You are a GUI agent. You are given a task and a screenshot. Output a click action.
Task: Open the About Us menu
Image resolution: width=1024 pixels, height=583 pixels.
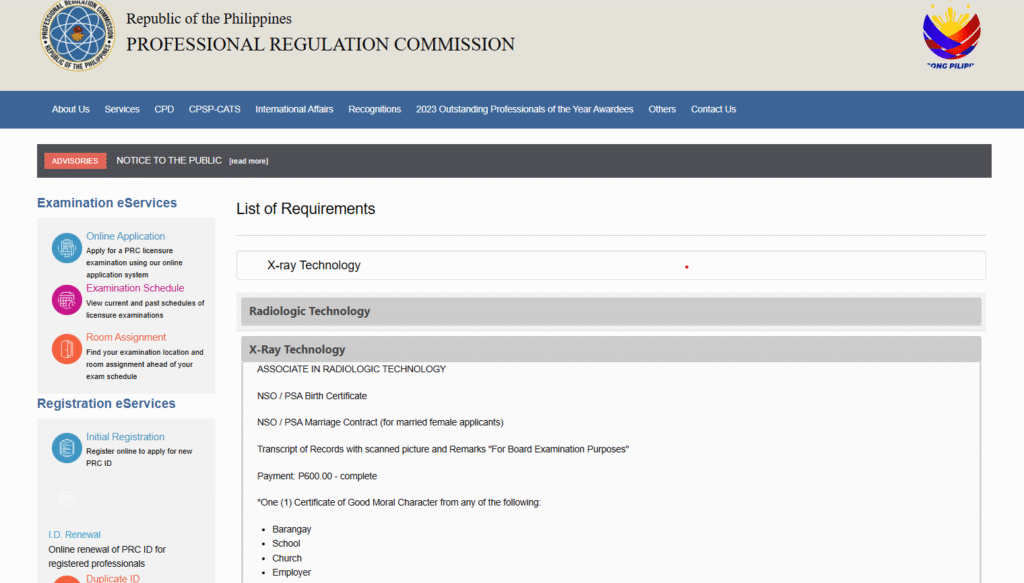71,109
